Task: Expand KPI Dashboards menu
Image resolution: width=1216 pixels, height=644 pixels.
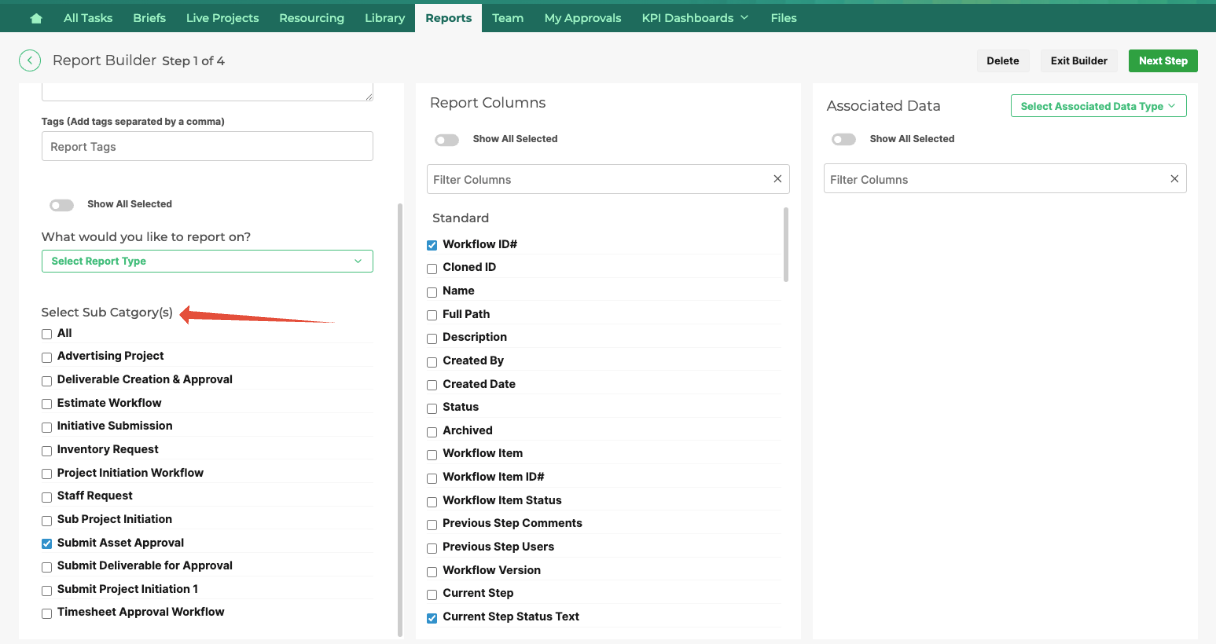Action: 694,18
